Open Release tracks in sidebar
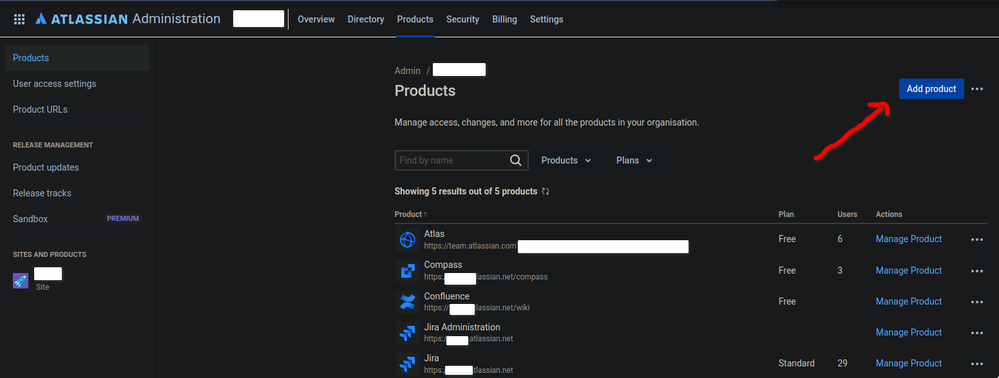This screenshot has height=378, width=999. coord(42,193)
